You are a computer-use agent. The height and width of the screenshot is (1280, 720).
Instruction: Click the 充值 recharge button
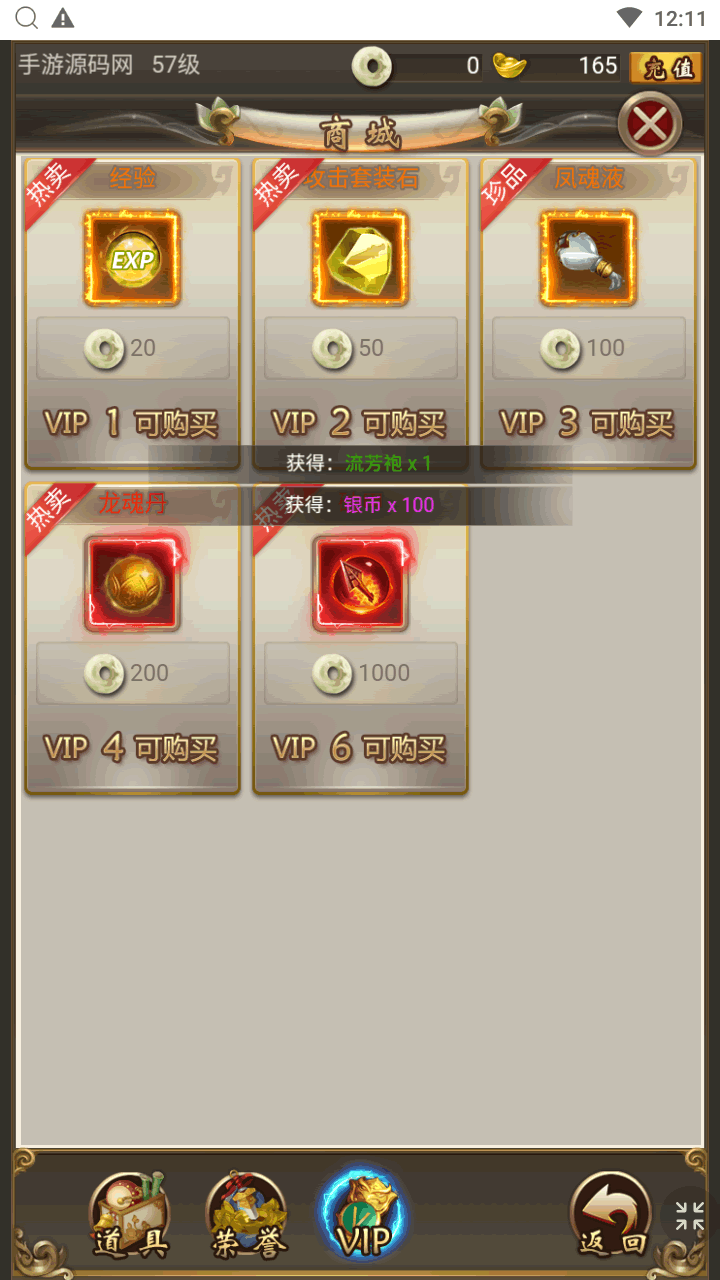click(666, 67)
